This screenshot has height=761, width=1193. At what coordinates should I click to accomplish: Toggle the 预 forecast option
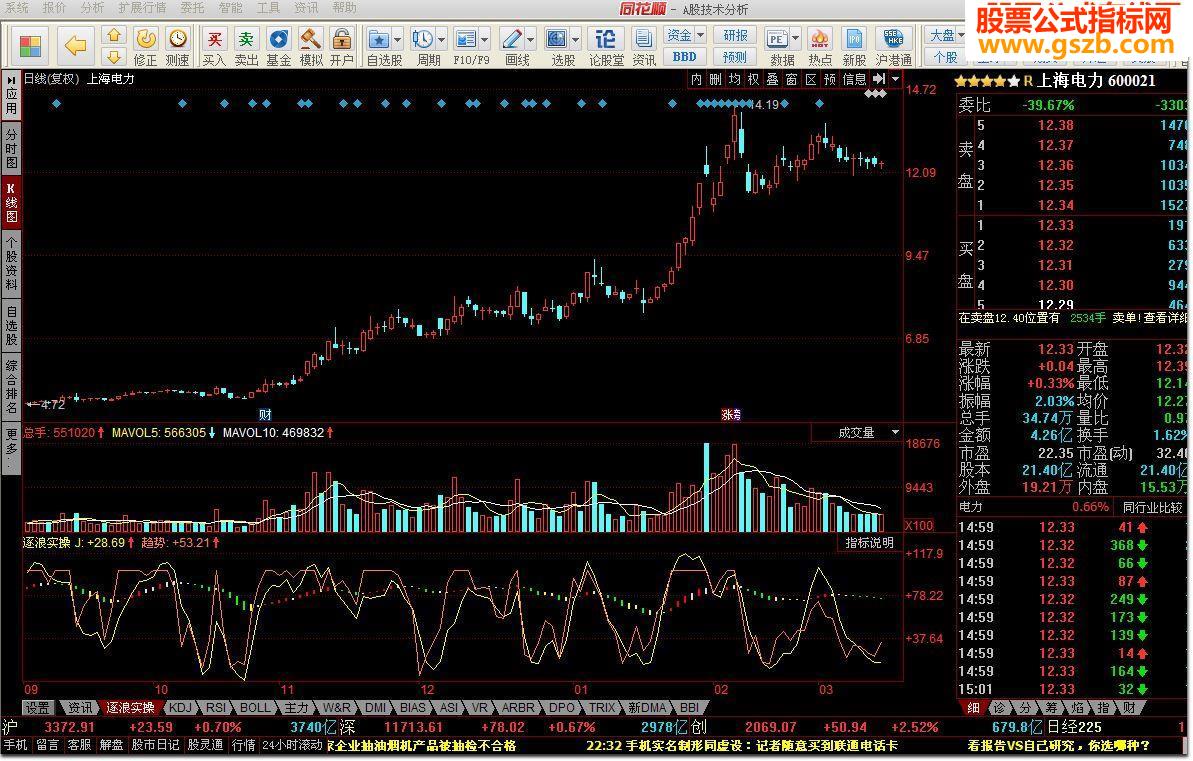pyautogui.click(x=829, y=78)
